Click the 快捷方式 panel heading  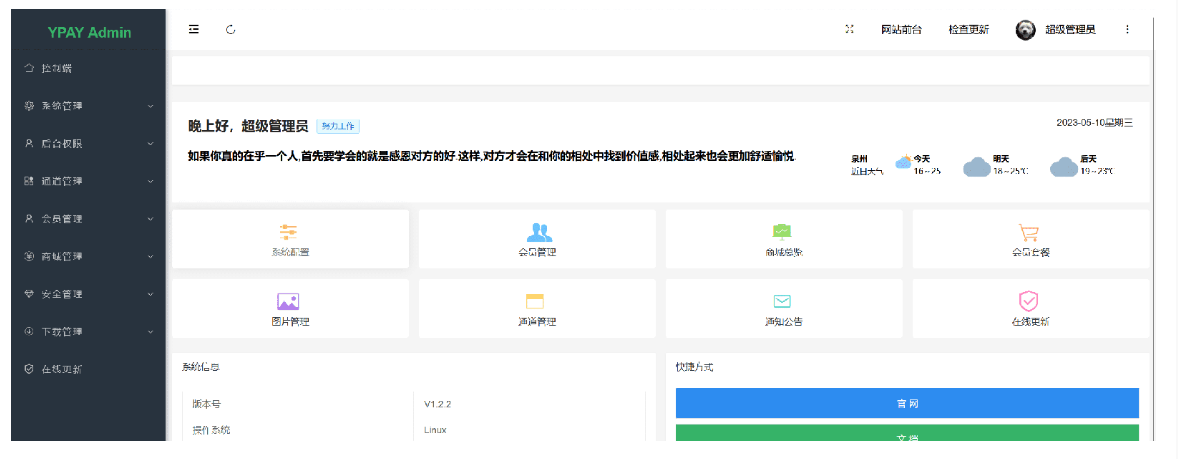pos(694,367)
